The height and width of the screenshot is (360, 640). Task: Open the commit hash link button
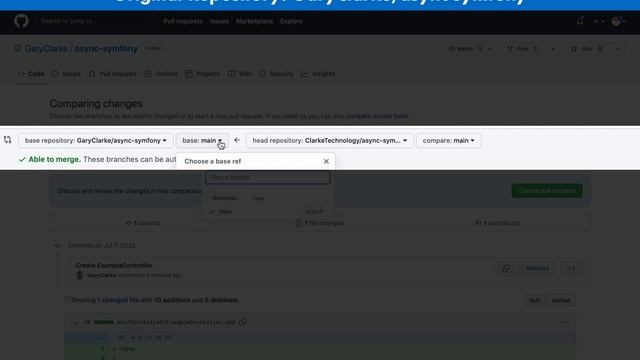click(x=538, y=268)
